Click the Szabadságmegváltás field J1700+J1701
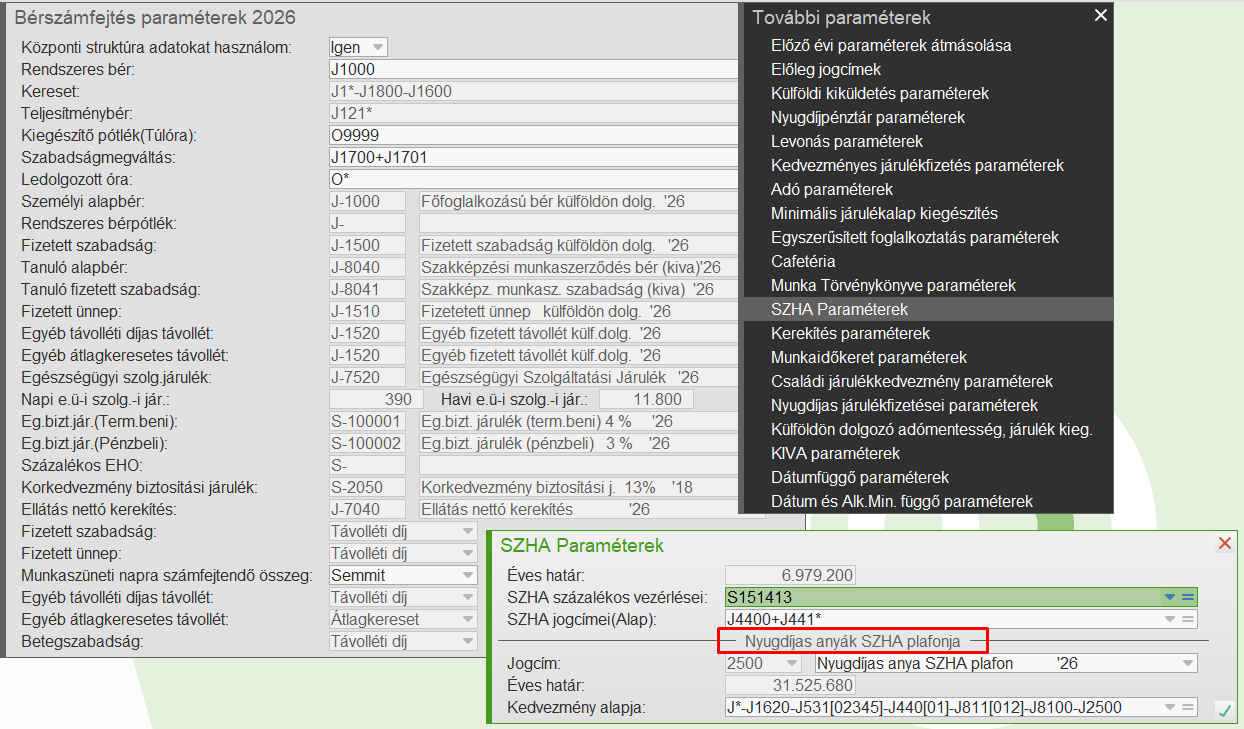The width and height of the screenshot is (1244, 729). coord(532,158)
